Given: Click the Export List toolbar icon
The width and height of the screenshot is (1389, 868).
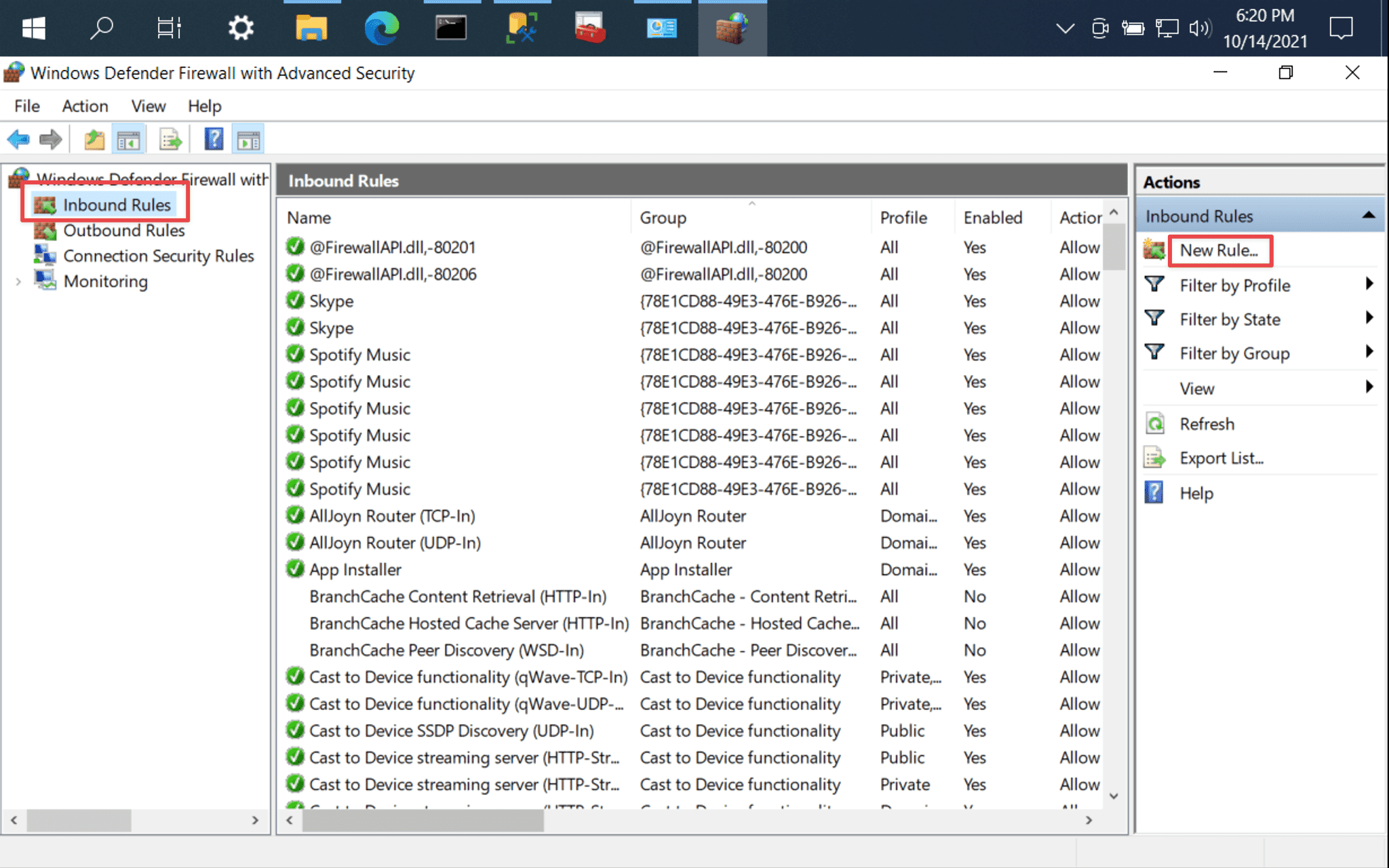Looking at the screenshot, I should pyautogui.click(x=171, y=140).
